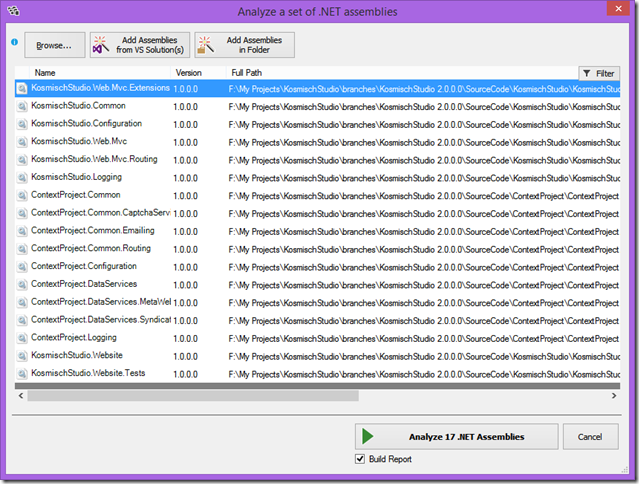Click assembly icon of ContextProject.Common row
This screenshot has width=639, height=484.
22,196
